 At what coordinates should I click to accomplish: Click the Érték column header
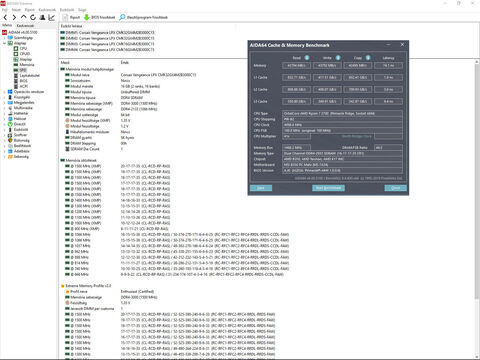tap(125, 62)
